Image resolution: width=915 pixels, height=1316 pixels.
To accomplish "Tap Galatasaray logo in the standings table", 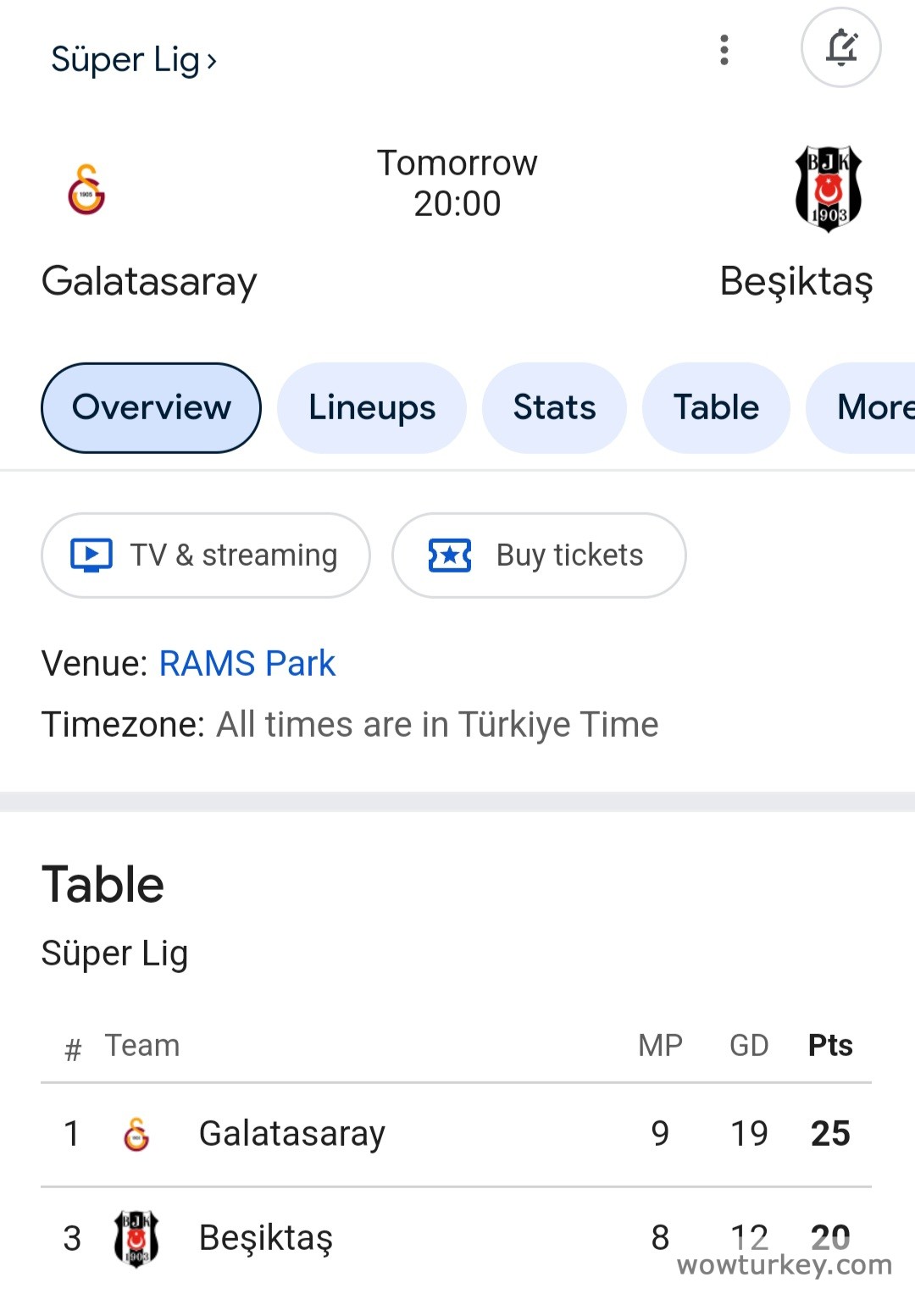I will click(136, 1134).
